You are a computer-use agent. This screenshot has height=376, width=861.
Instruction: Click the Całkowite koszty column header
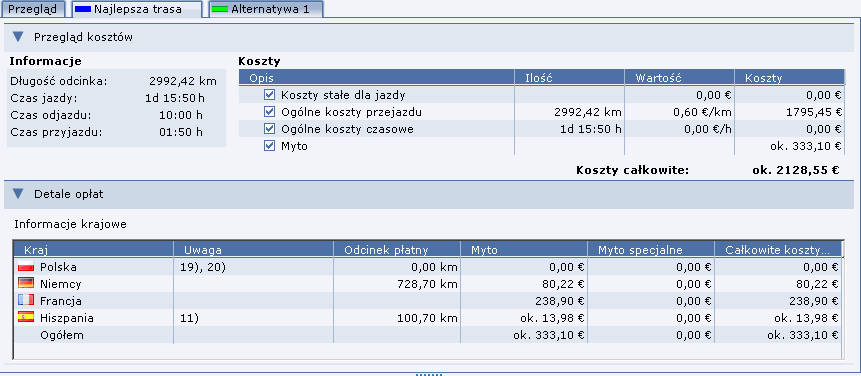(x=778, y=250)
